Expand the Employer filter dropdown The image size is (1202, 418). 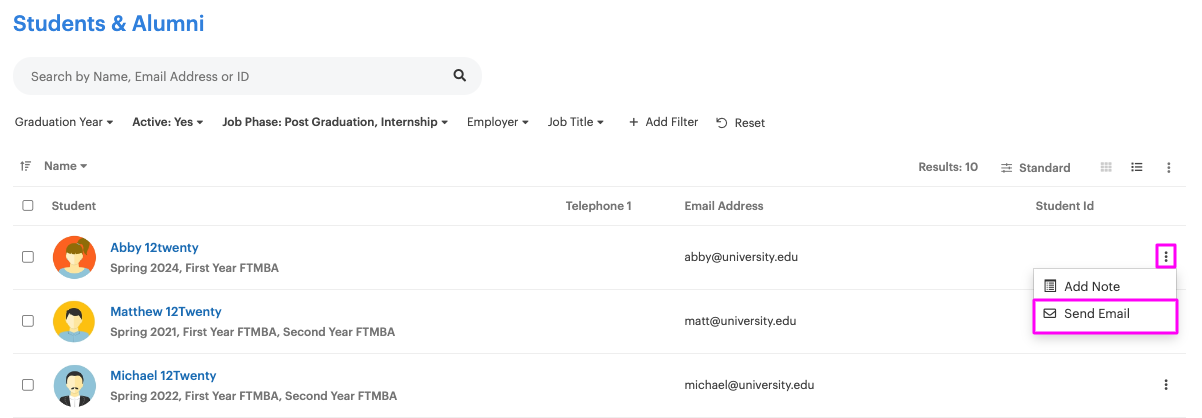(x=497, y=122)
